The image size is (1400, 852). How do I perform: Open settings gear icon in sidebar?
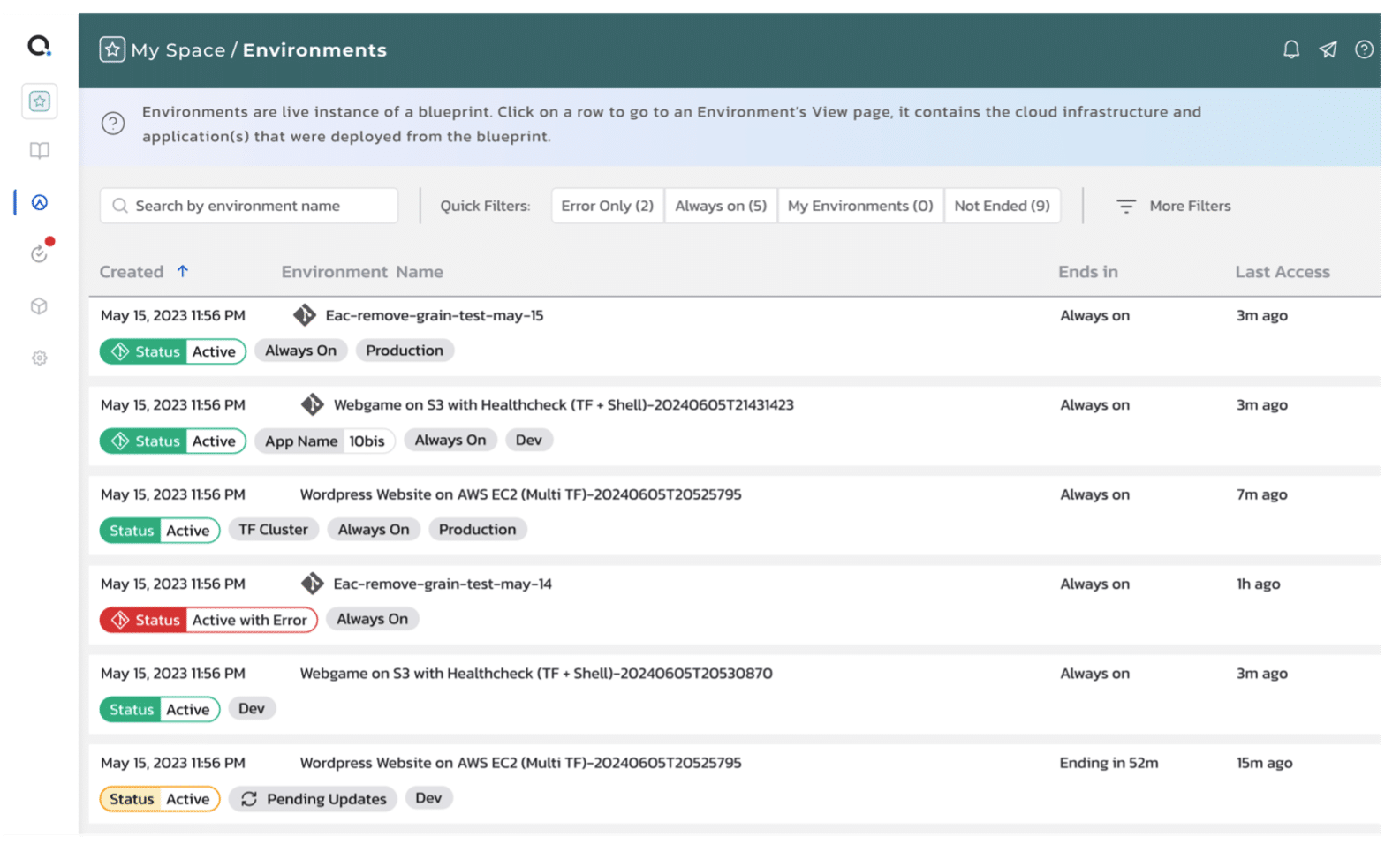(x=39, y=358)
